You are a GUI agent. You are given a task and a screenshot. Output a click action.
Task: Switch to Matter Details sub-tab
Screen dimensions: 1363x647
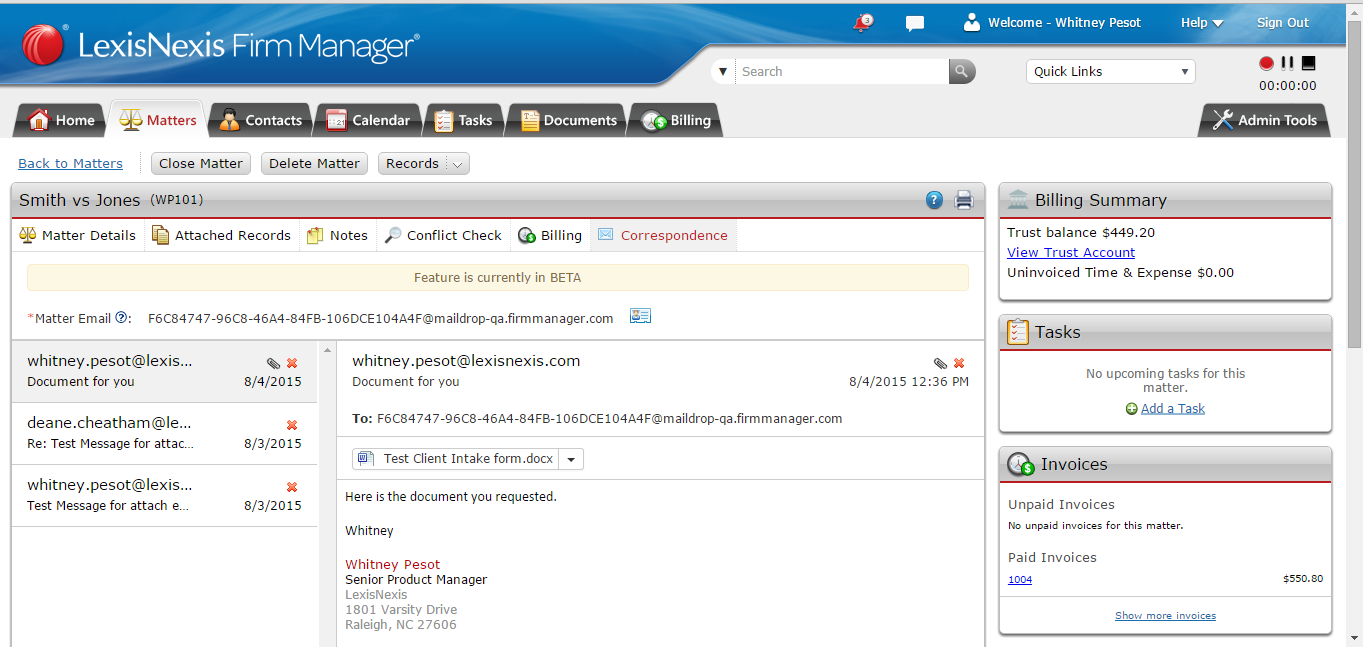coord(77,235)
